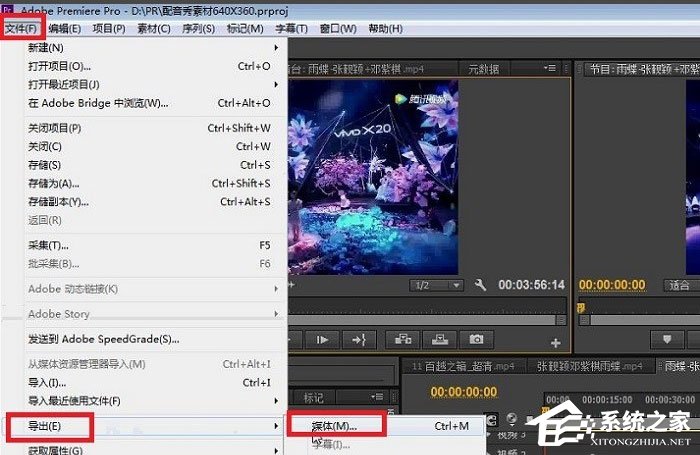This screenshot has width=700, height=455.
Task: Click the Insert edit icon
Action: (402, 340)
